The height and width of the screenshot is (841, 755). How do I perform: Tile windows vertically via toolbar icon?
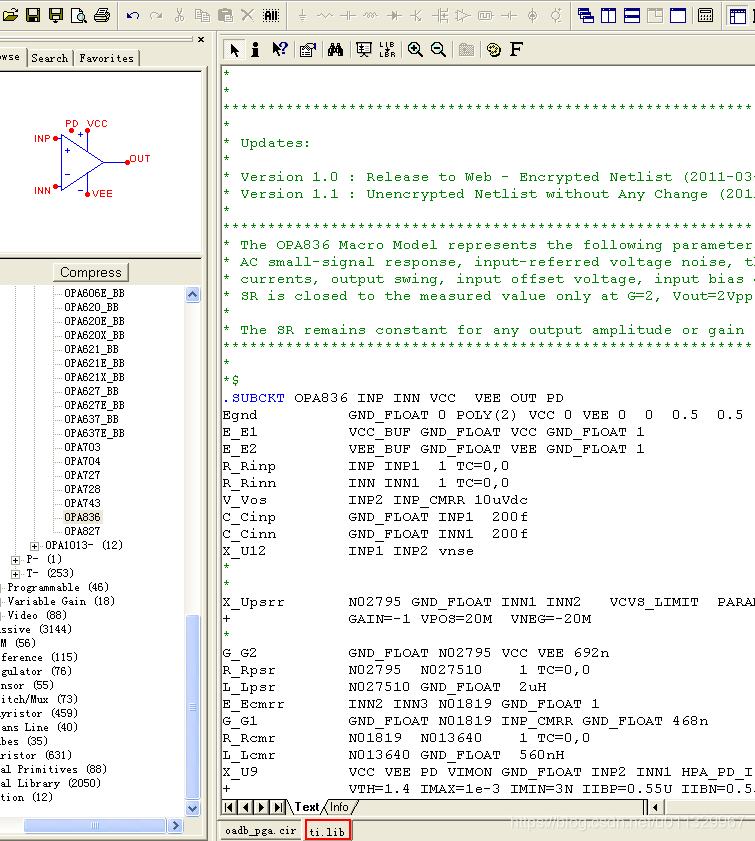point(609,16)
